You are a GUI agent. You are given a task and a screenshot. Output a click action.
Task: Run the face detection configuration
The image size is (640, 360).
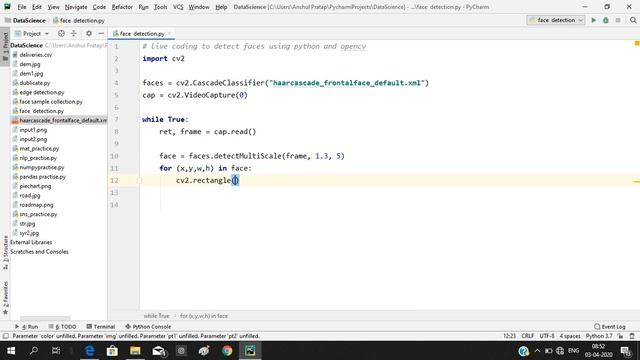(x=593, y=20)
